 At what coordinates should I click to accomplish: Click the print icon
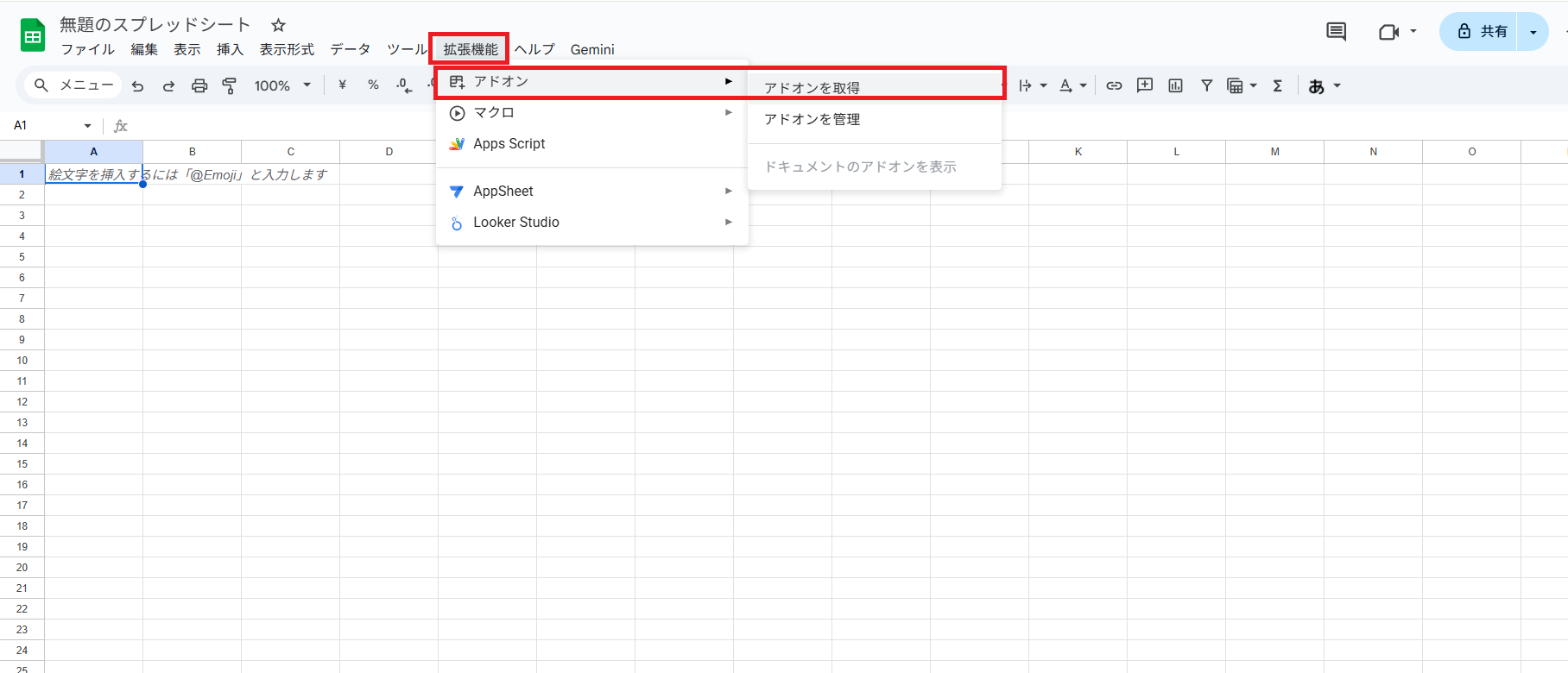tap(199, 85)
